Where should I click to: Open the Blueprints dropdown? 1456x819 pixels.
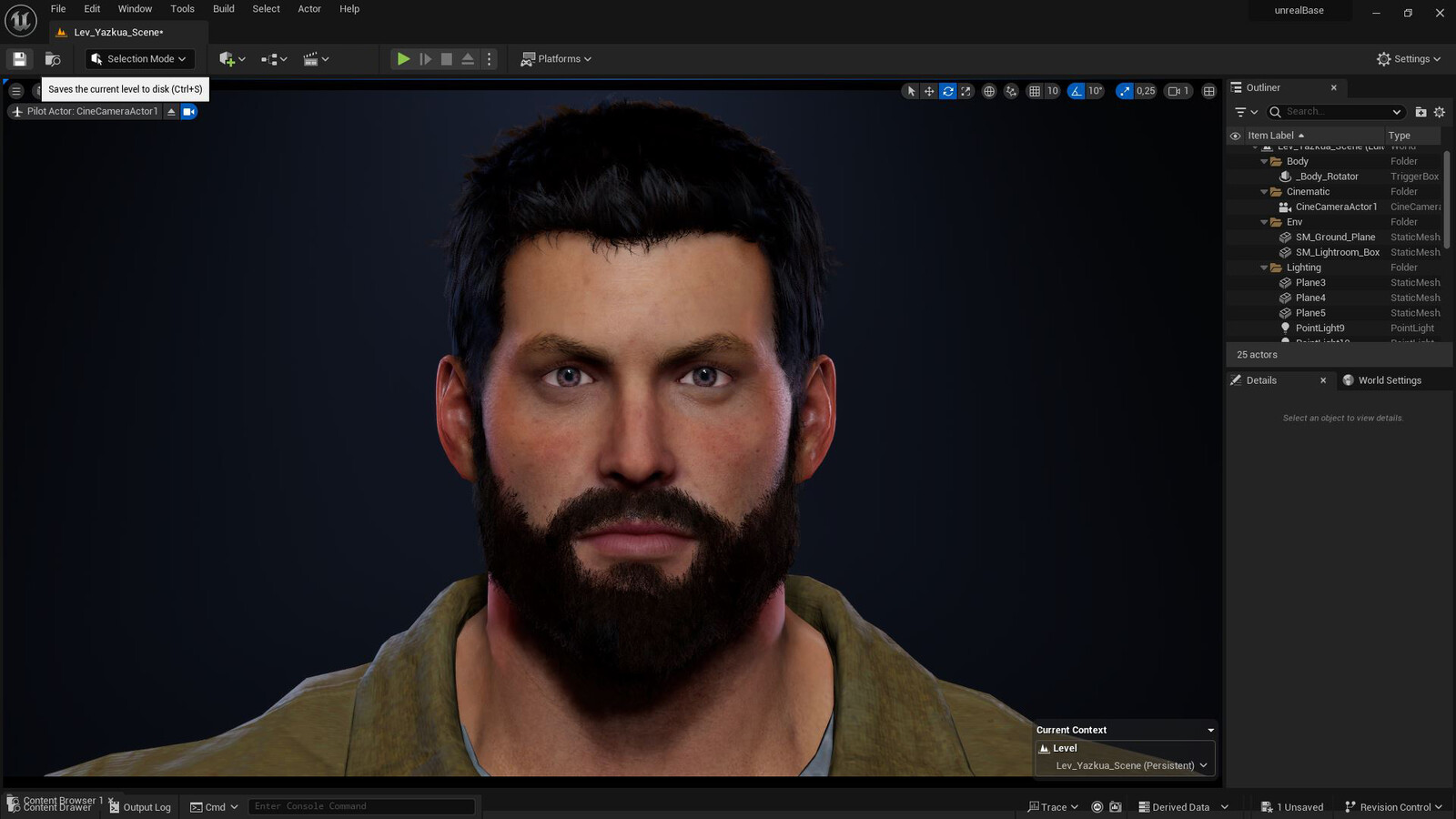274,59
